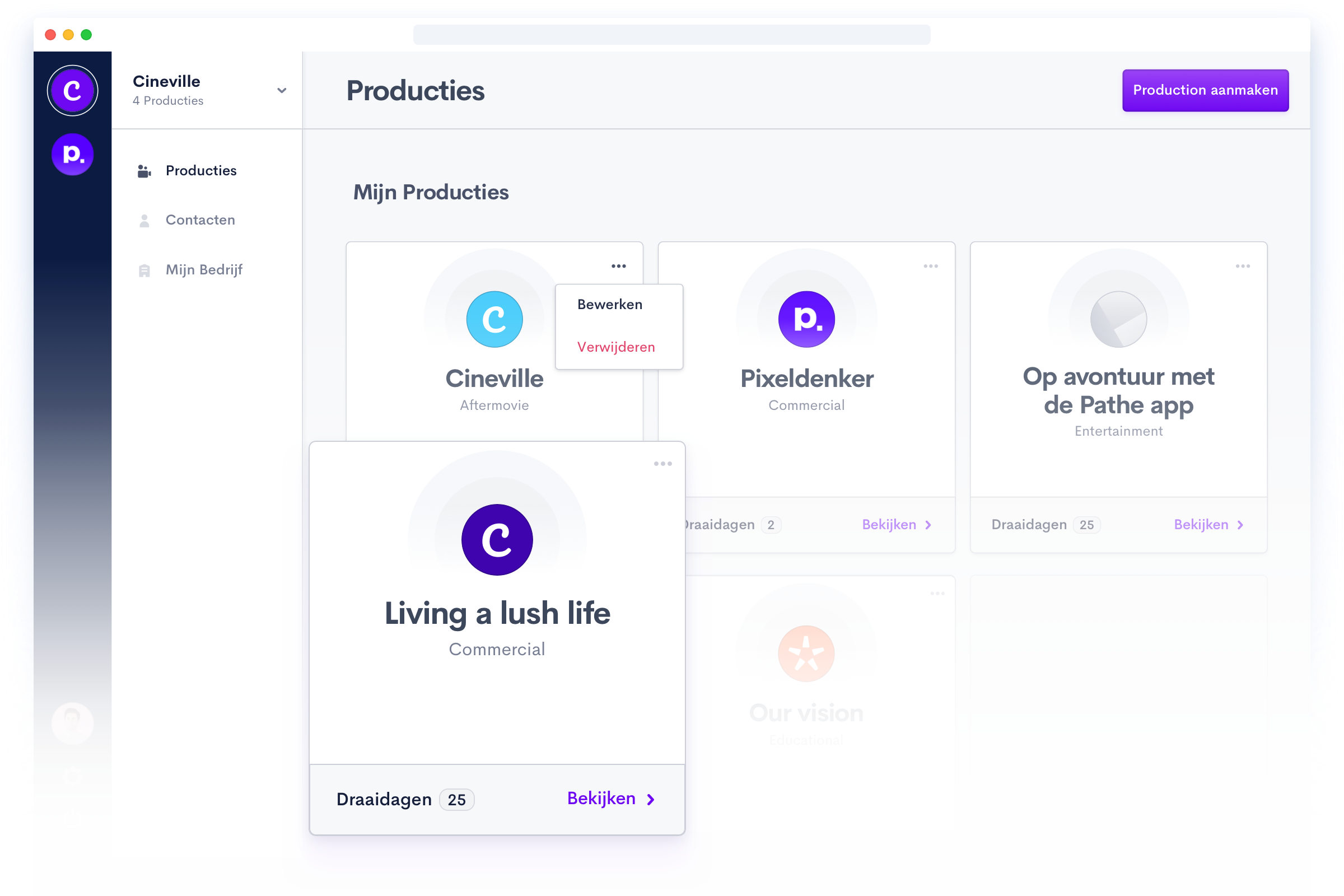Click the grey placeholder logo of Pathe app
Screen dimensions: 1344x896
(x=1118, y=319)
